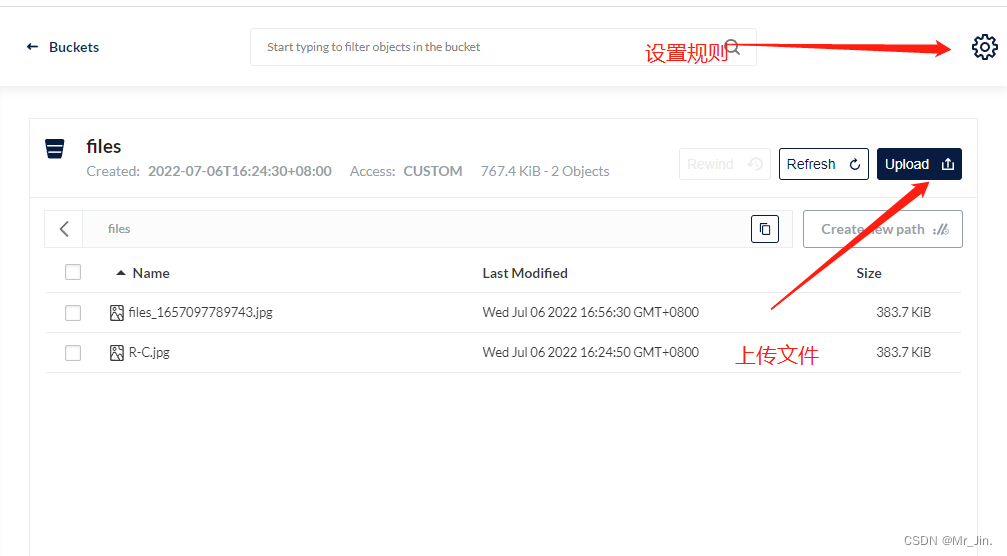Click the search magnifier icon
This screenshot has height=556, width=1007.
coord(733,47)
